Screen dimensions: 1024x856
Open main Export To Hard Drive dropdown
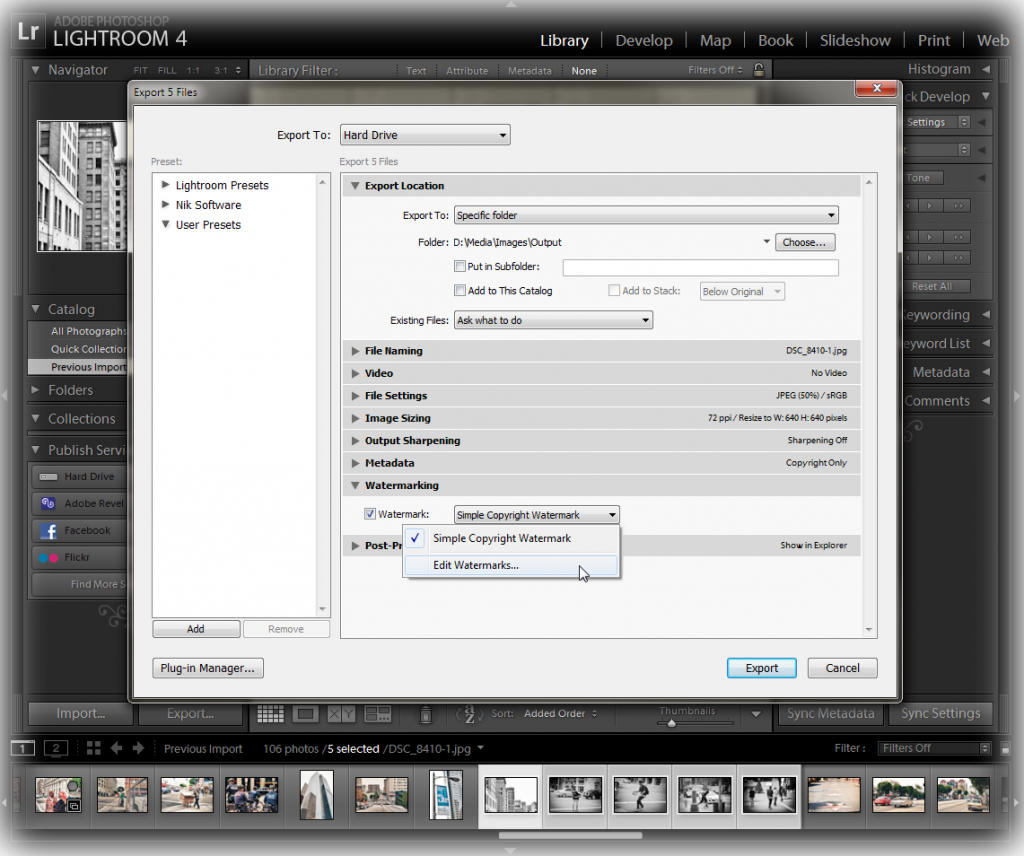click(x=425, y=135)
